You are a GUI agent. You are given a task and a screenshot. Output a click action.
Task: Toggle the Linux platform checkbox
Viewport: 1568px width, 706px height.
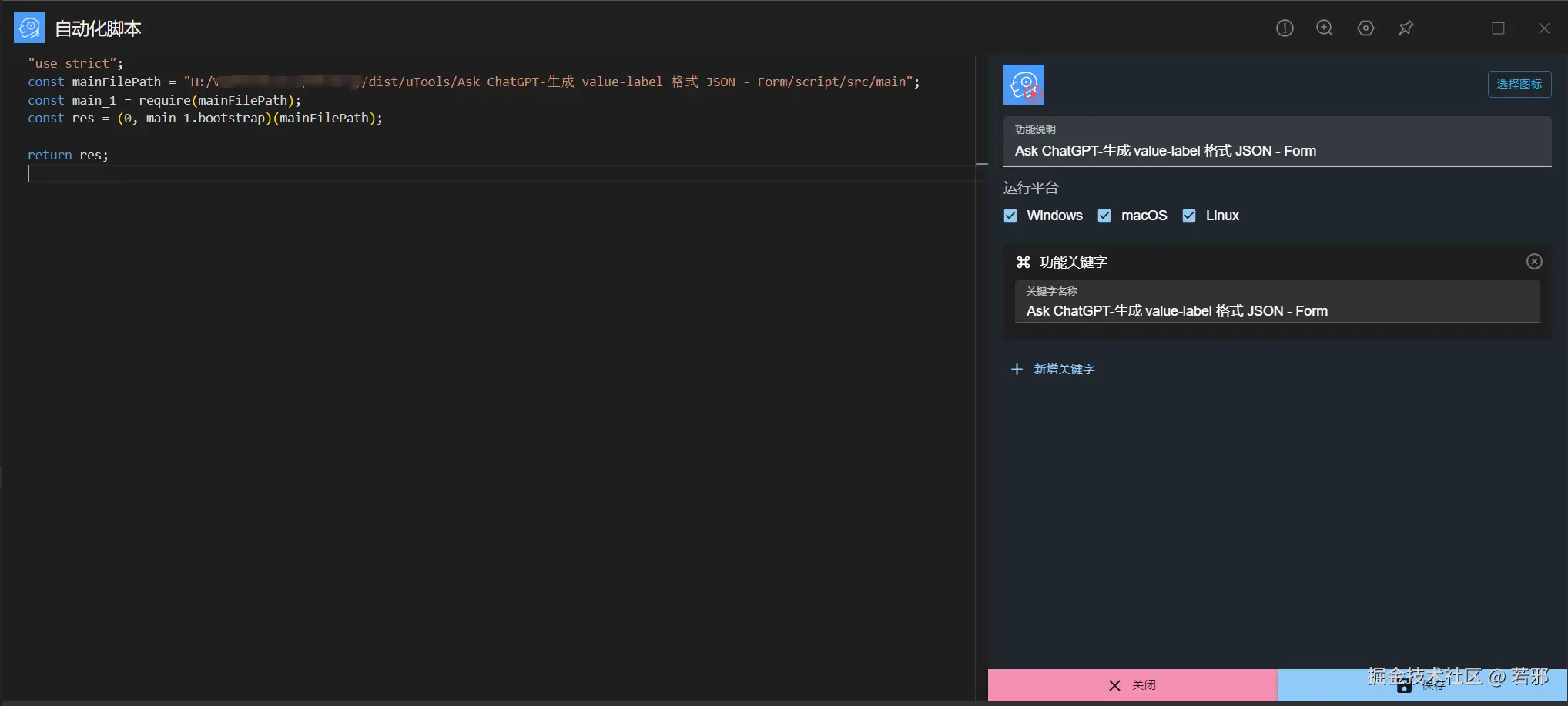point(1189,216)
